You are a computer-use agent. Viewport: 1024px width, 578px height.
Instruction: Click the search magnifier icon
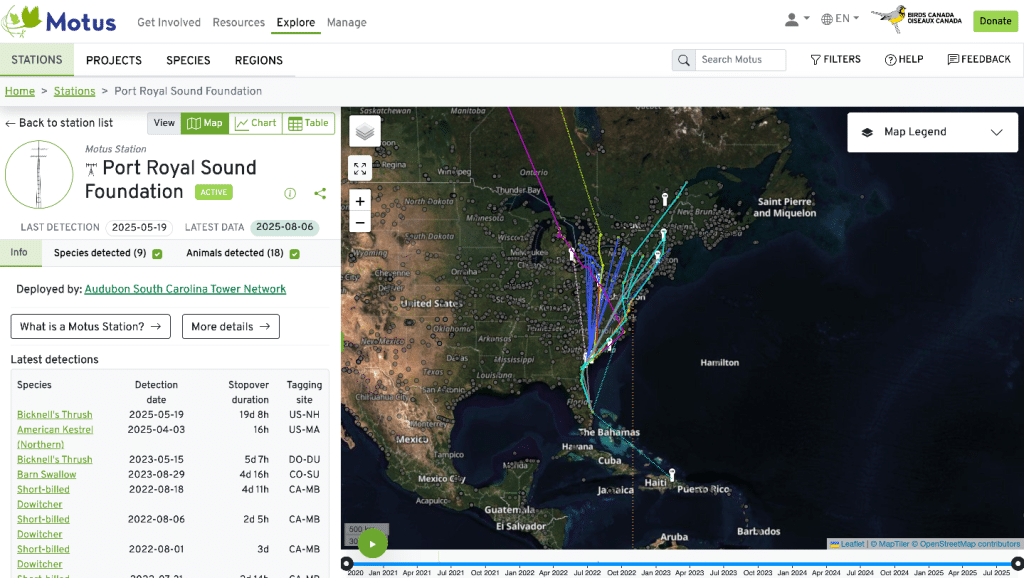(683, 60)
